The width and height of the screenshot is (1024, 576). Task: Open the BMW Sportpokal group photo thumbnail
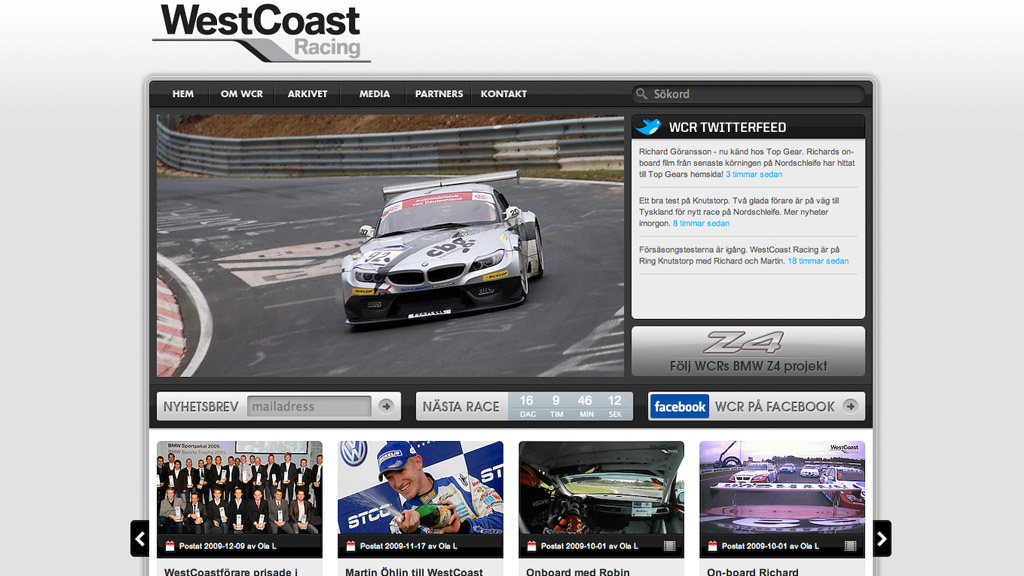coord(240,488)
